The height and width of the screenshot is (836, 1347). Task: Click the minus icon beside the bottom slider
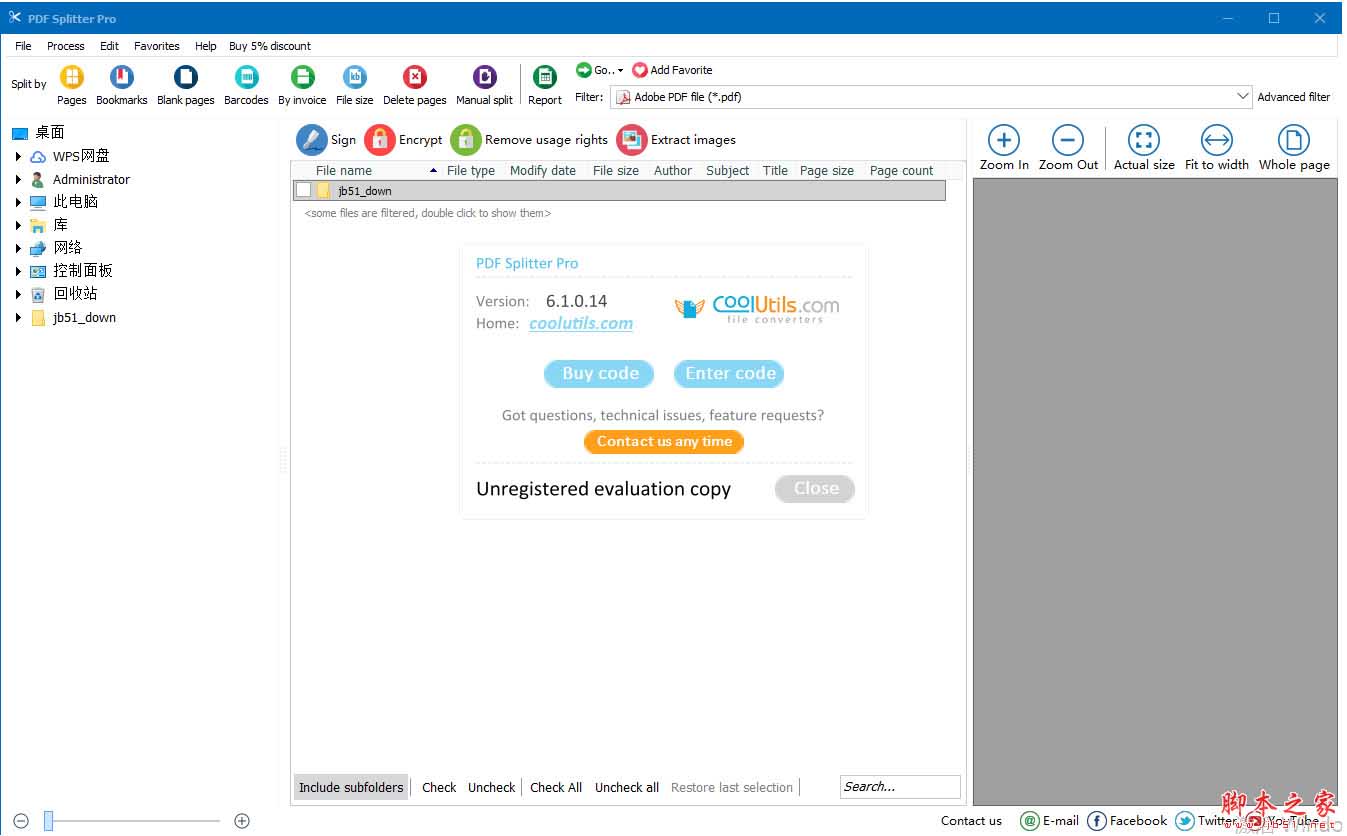(x=22, y=821)
